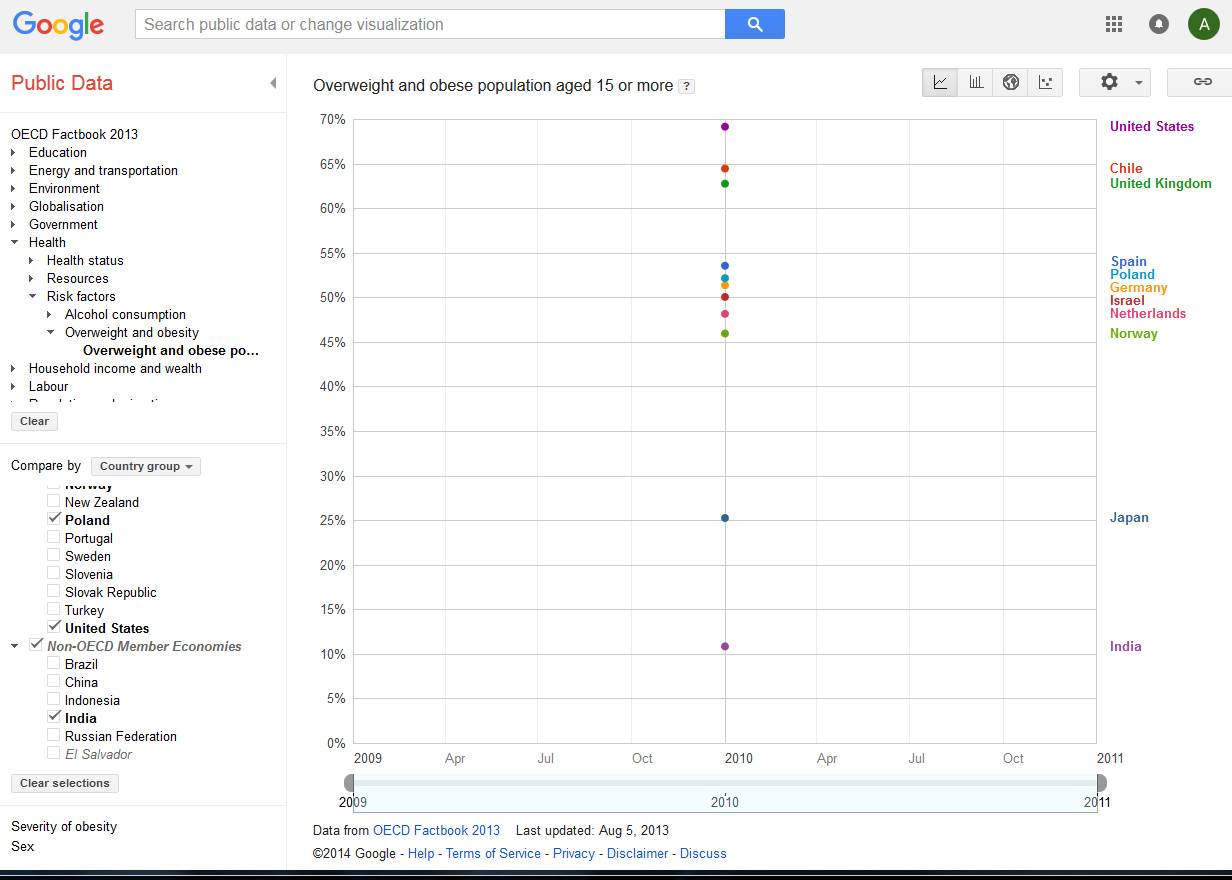Check the Slovak Republic checkbox
The image size is (1232, 880).
click(x=54, y=591)
